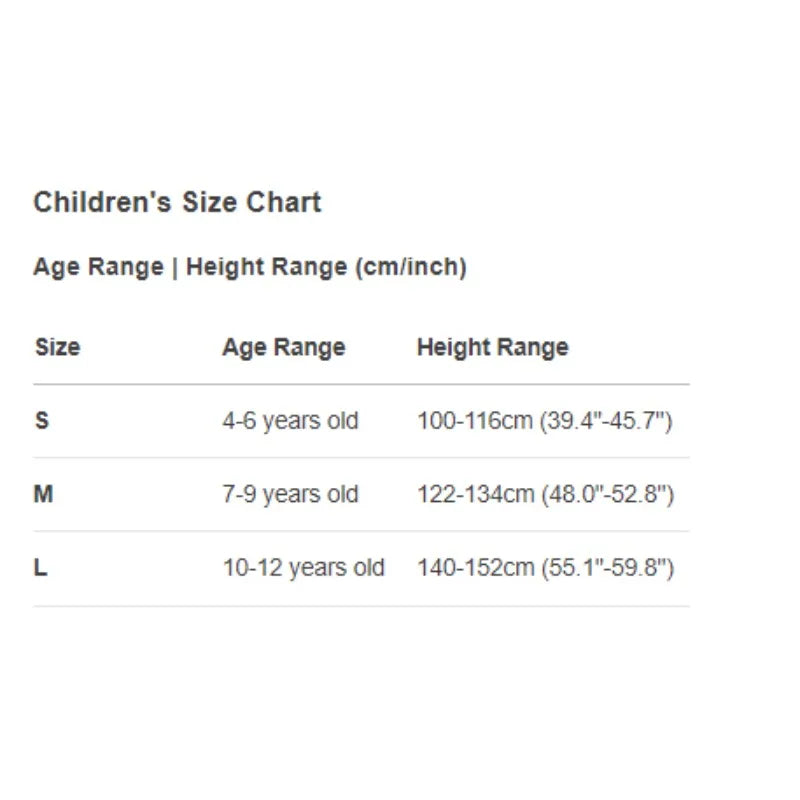Click the "S" size row label
The width and height of the screenshot is (800, 800).
42,421
